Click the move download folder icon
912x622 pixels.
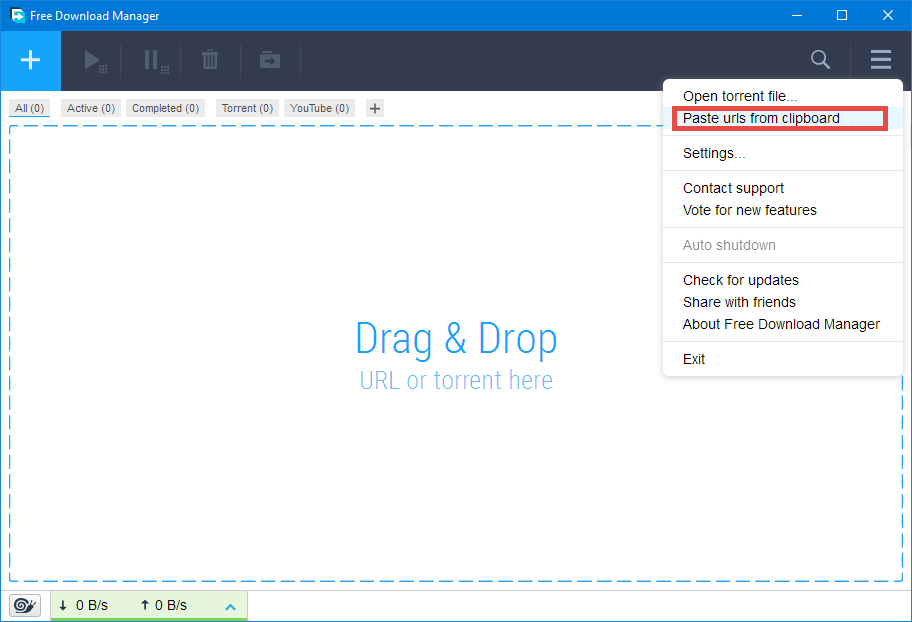click(x=270, y=60)
